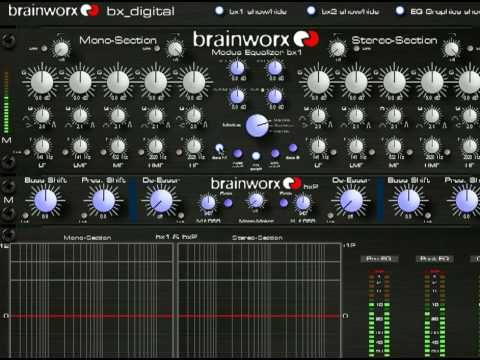Click the rightmost blue button under Modus knob

coord(293,148)
